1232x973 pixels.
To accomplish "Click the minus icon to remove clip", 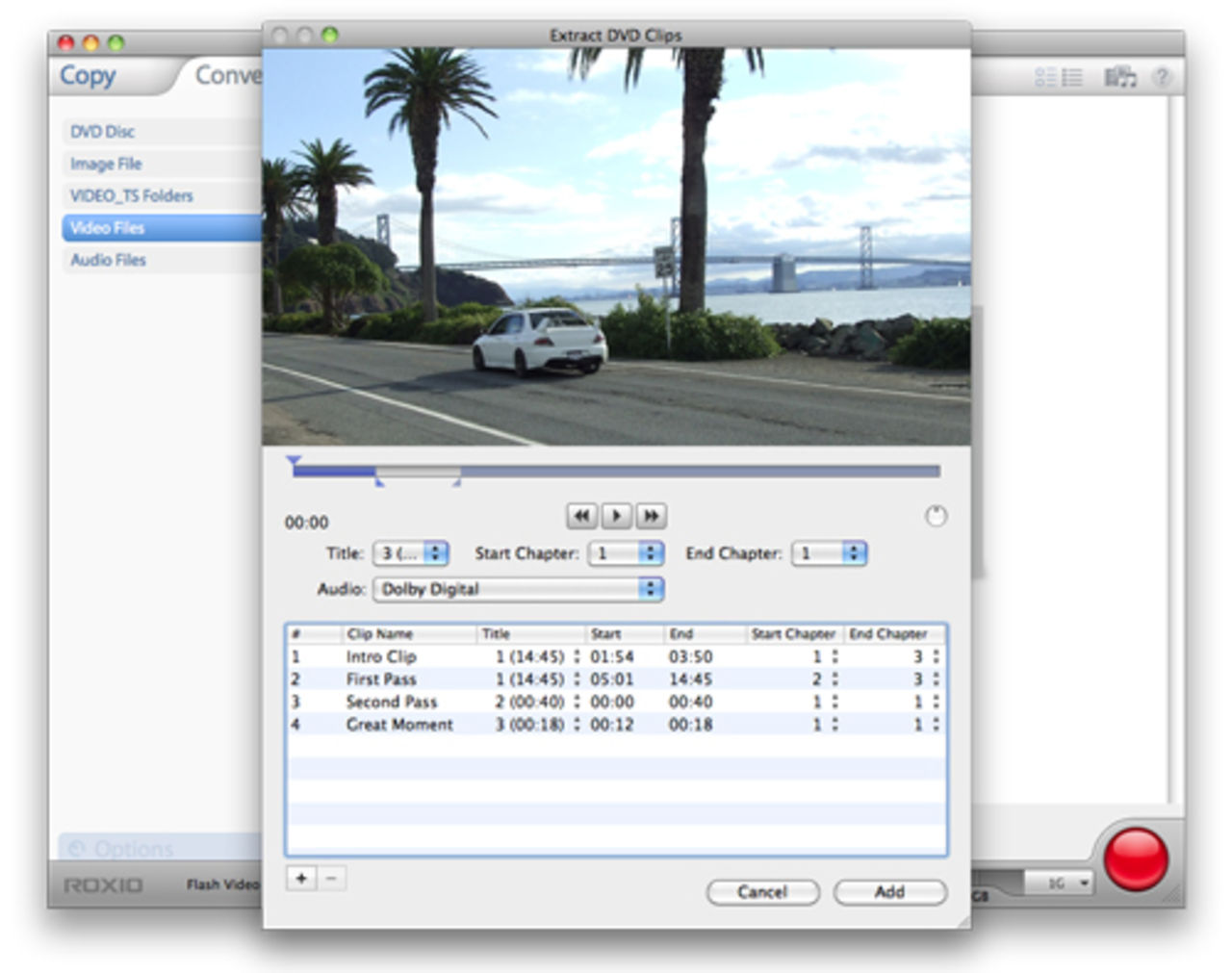I will click(331, 878).
